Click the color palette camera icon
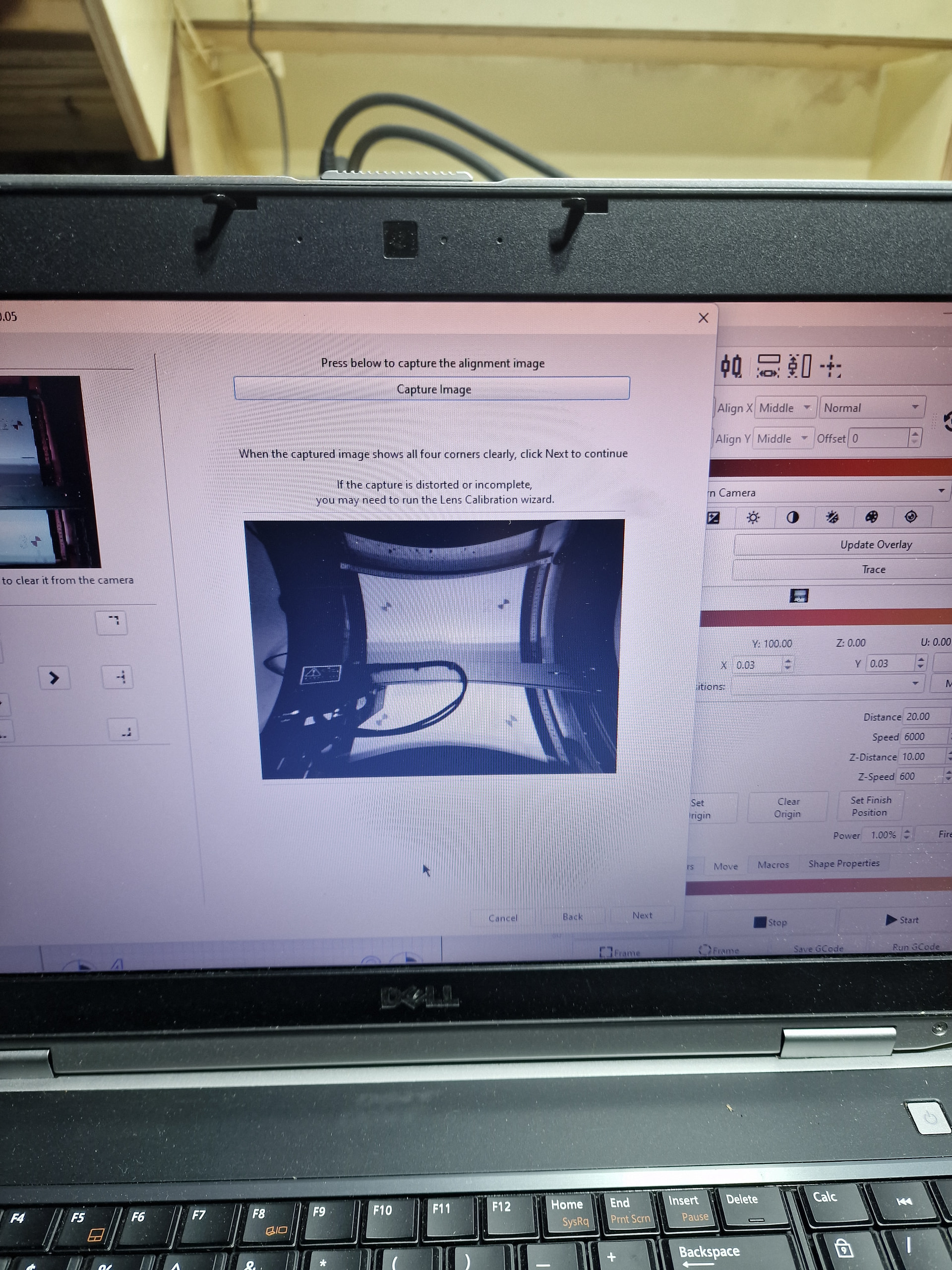 pos(871,517)
